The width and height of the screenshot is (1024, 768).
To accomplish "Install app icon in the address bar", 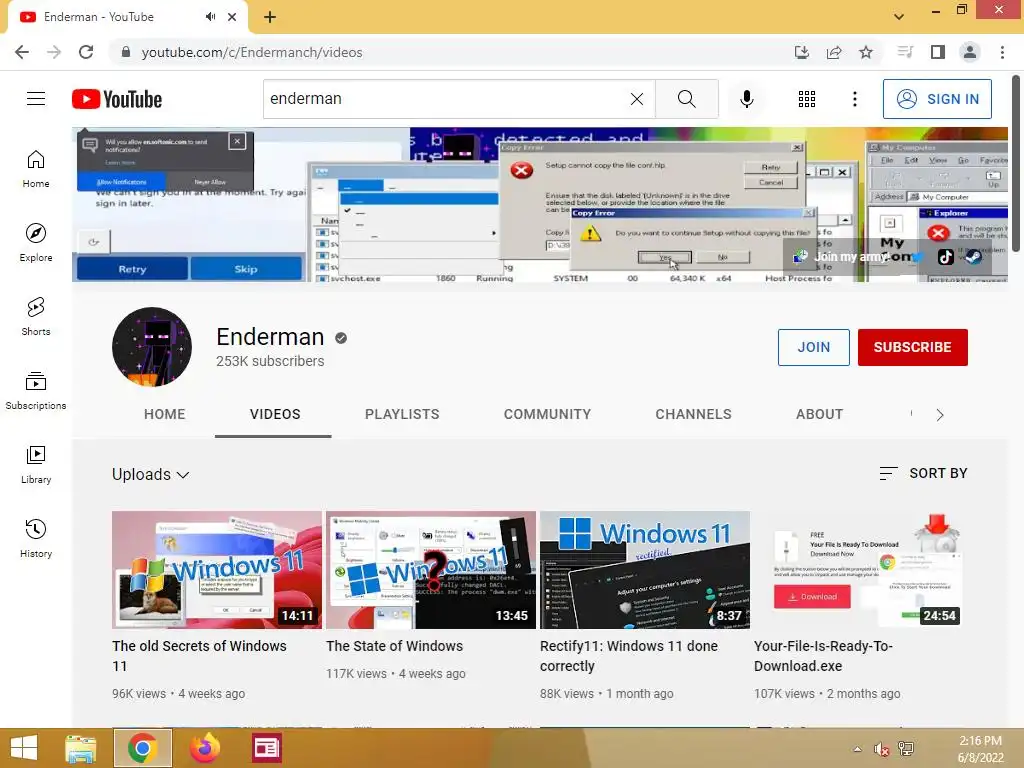I will click(802, 52).
